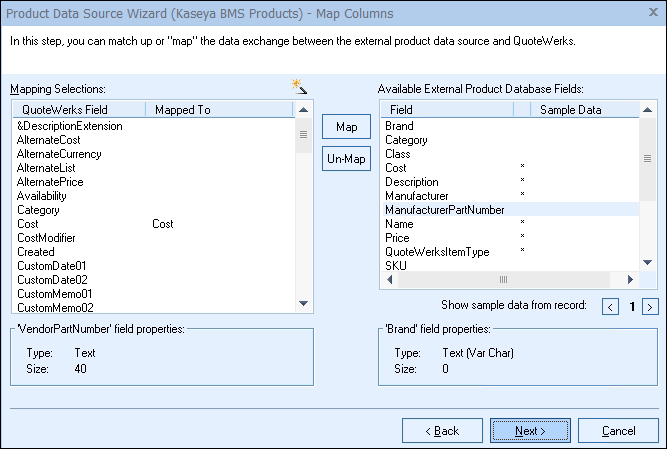This screenshot has height=449, width=667.
Task: Click the auto-map wand icon
Action: pos(298,87)
